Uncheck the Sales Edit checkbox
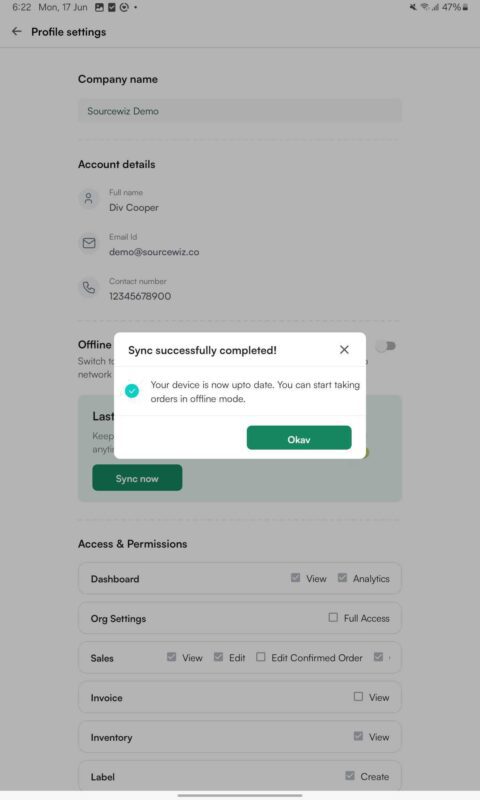 218,657
